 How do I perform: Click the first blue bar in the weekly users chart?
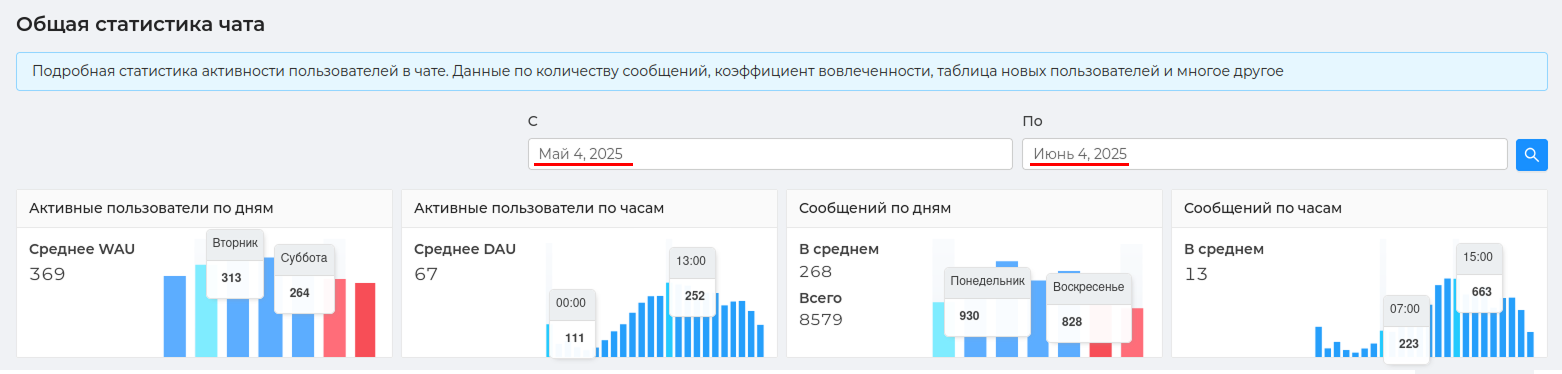pyautogui.click(x=175, y=316)
